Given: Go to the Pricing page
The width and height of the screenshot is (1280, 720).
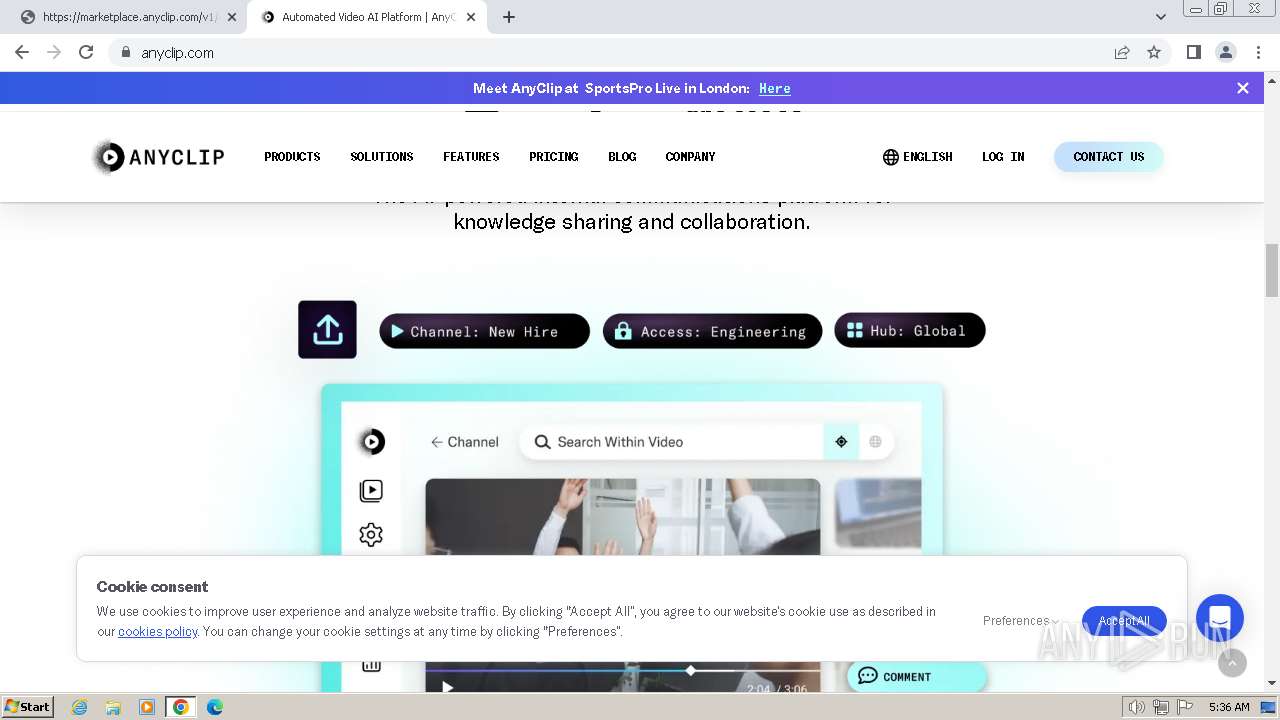Looking at the screenshot, I should (554, 157).
